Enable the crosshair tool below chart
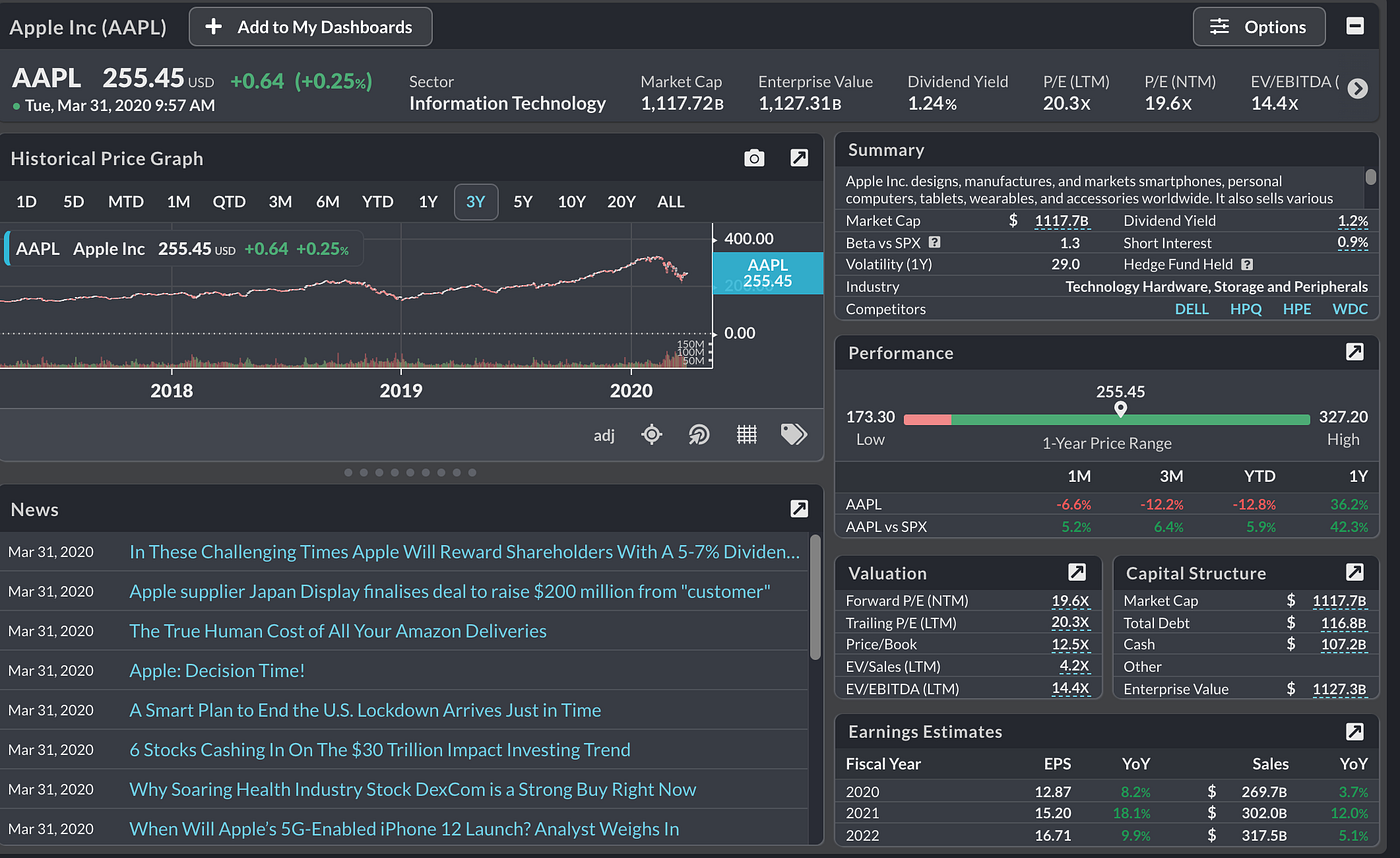This screenshot has height=858, width=1400. 652,434
